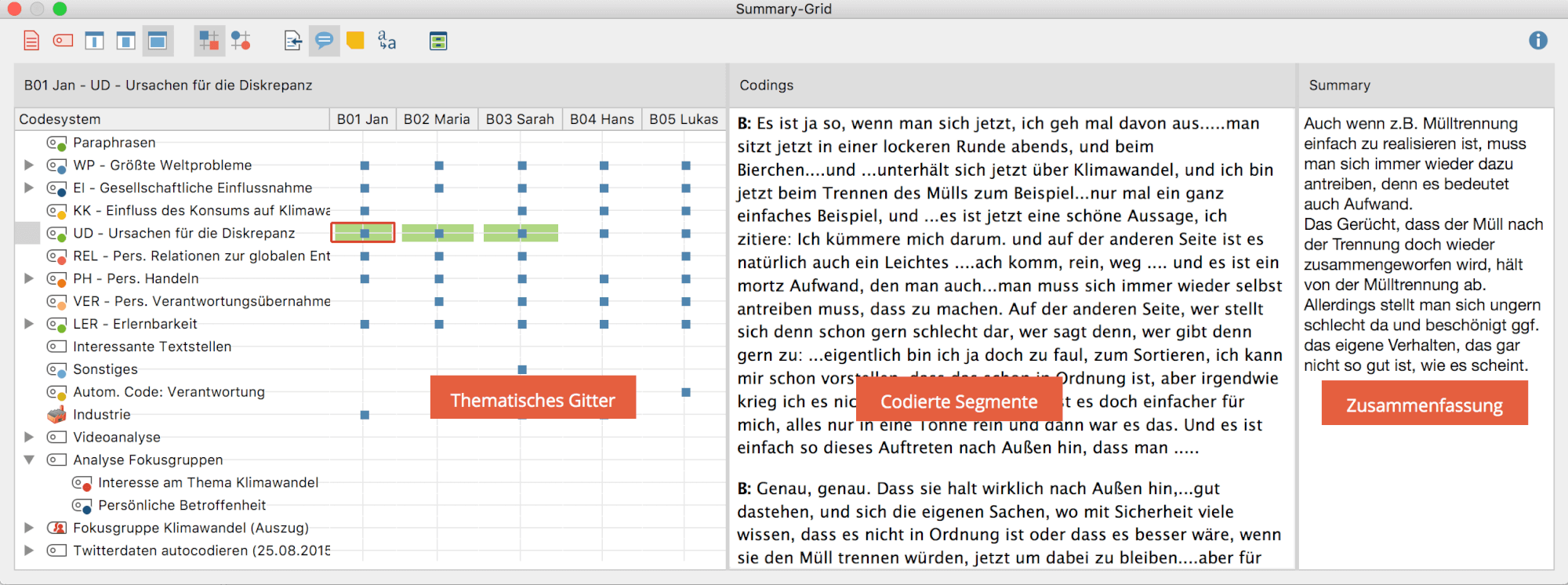Select Industrie row cell under B01 Jan
Screen dimensions: 1568x585
click(365, 415)
